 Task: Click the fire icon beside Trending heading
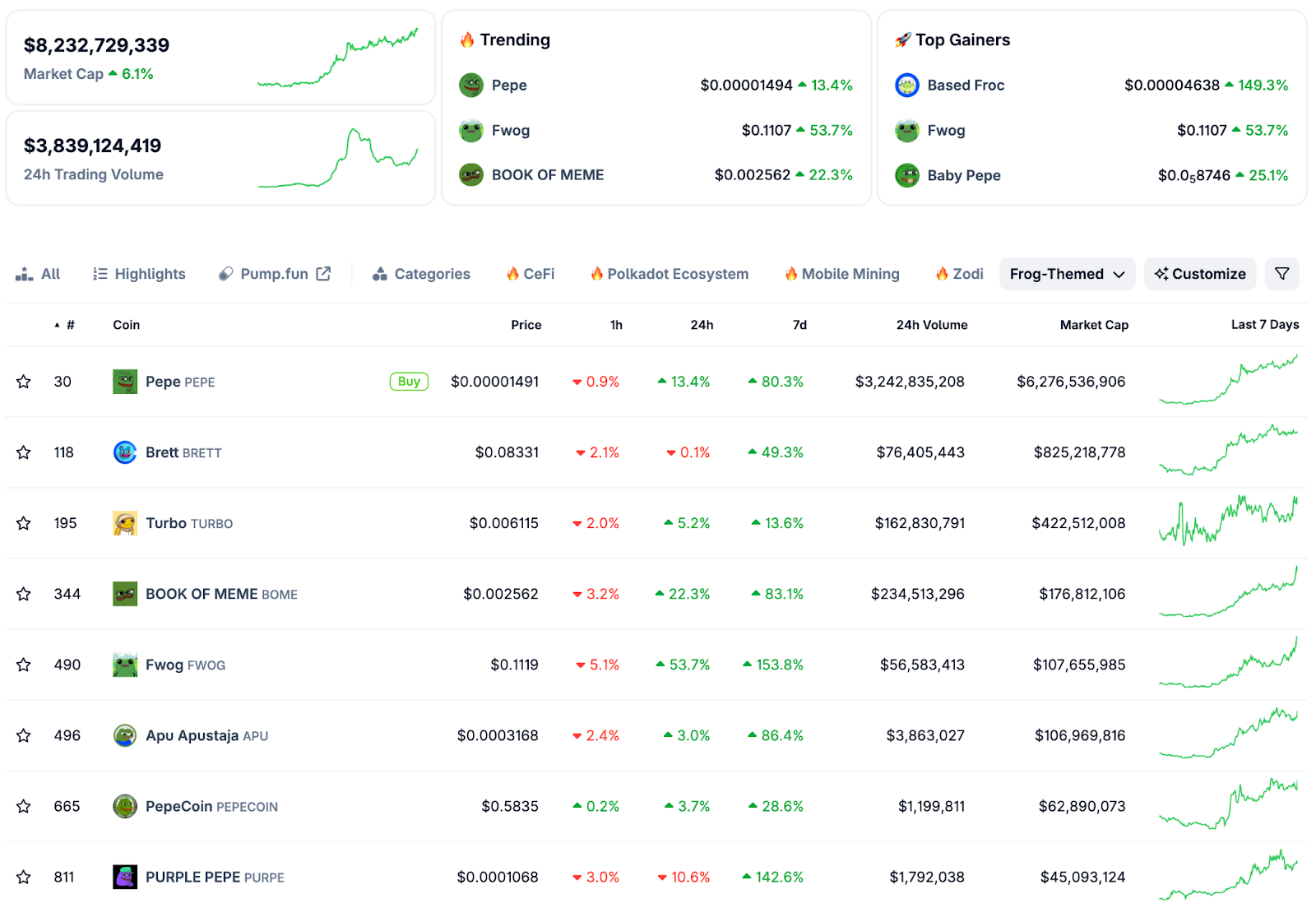coord(467,39)
